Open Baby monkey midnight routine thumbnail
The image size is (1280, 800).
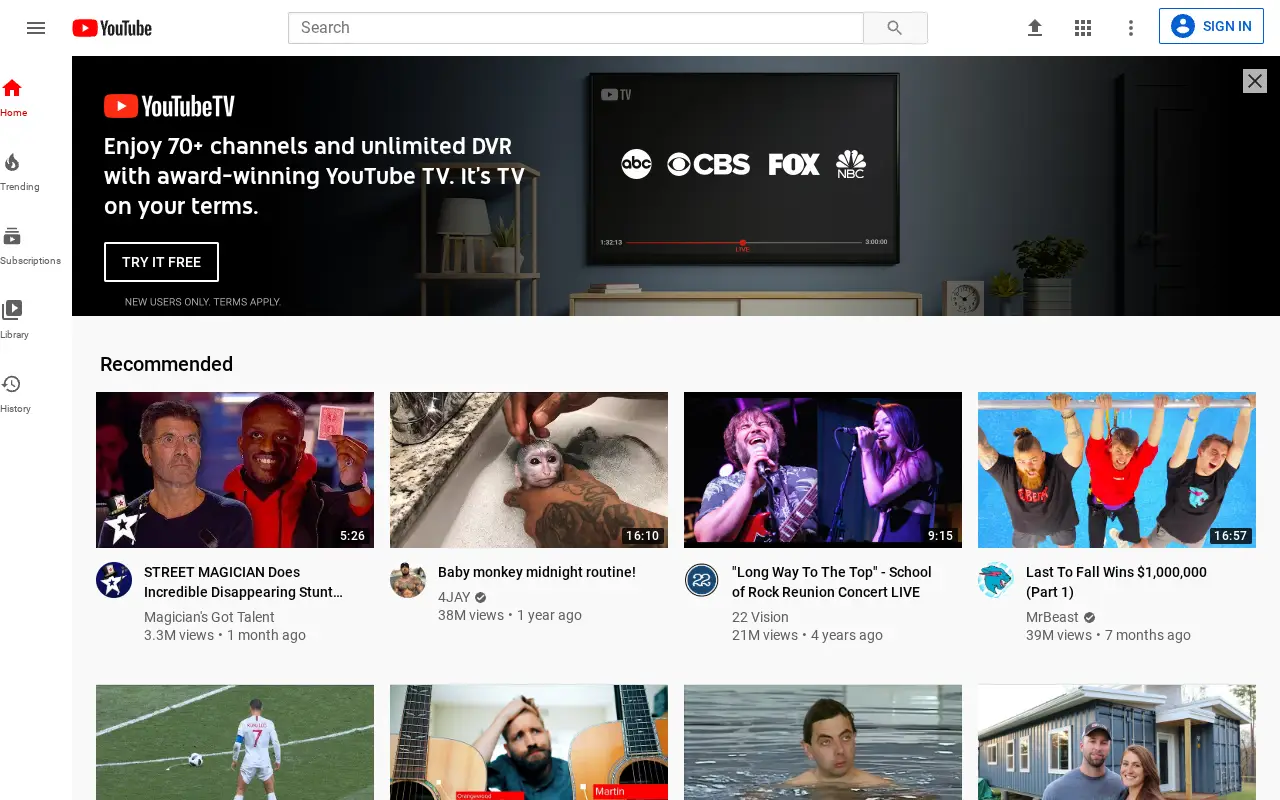point(529,470)
